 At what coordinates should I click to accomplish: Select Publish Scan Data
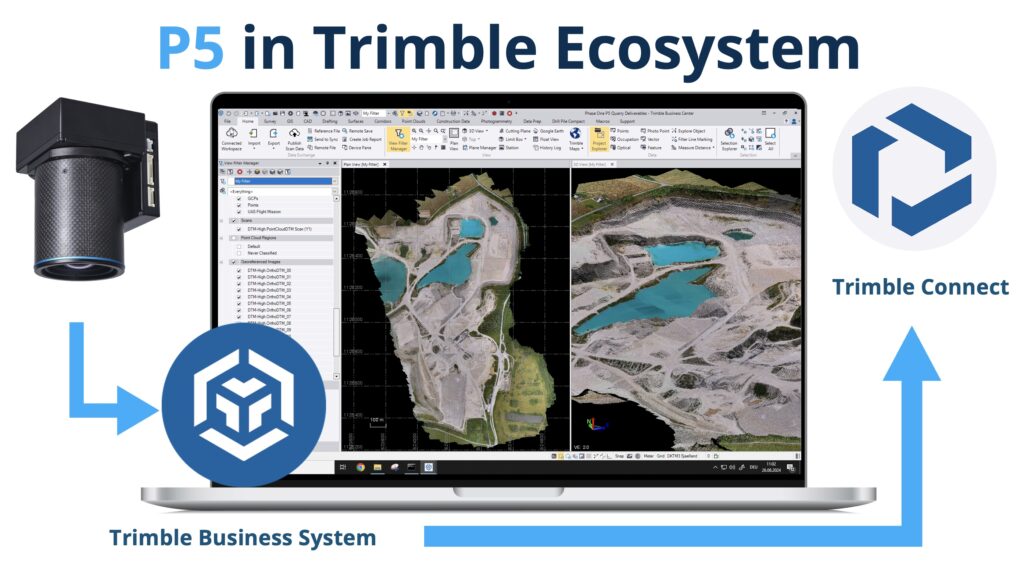click(x=295, y=139)
